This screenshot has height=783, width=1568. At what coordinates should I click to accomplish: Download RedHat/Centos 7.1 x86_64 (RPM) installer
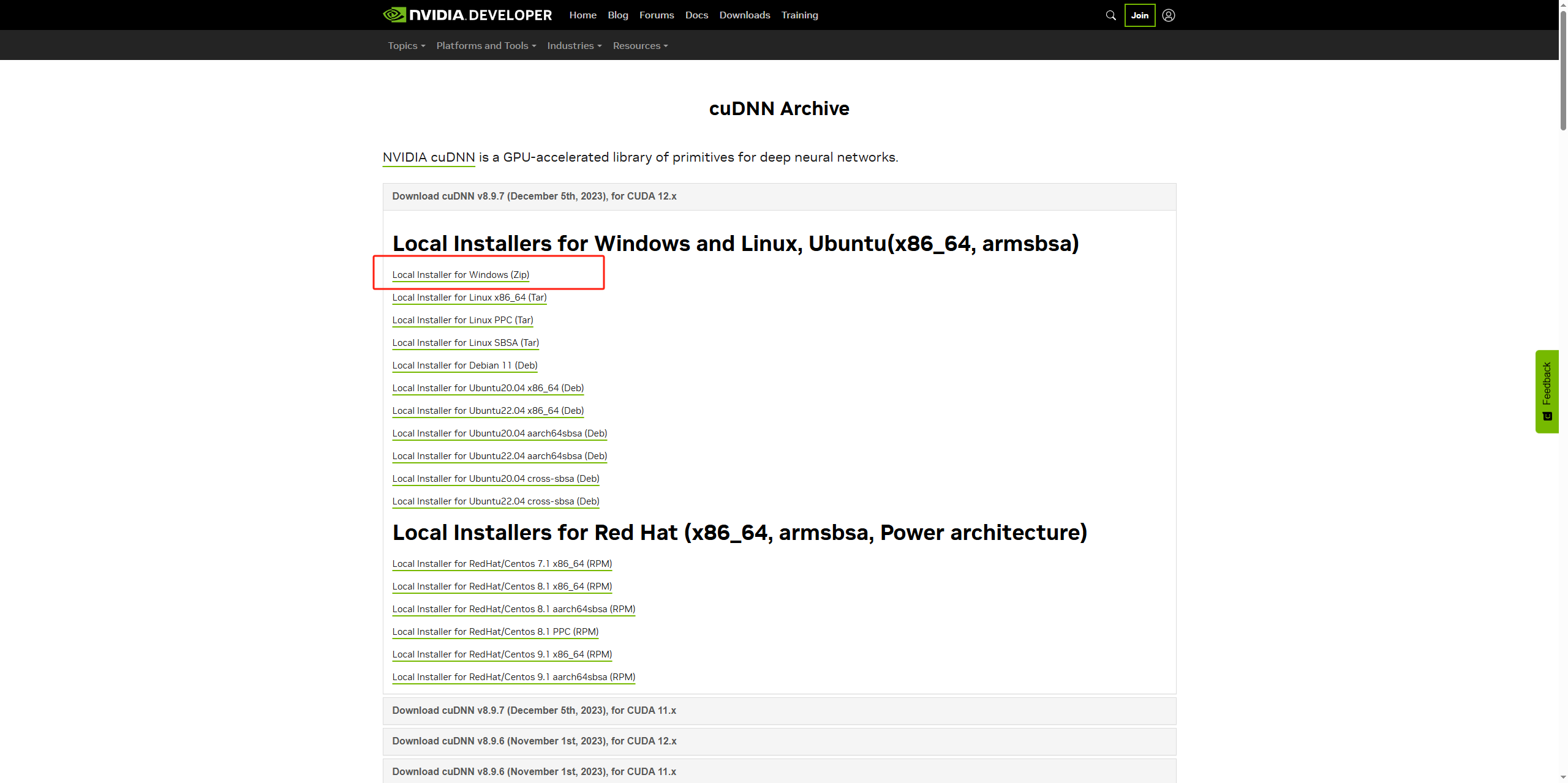click(x=502, y=564)
